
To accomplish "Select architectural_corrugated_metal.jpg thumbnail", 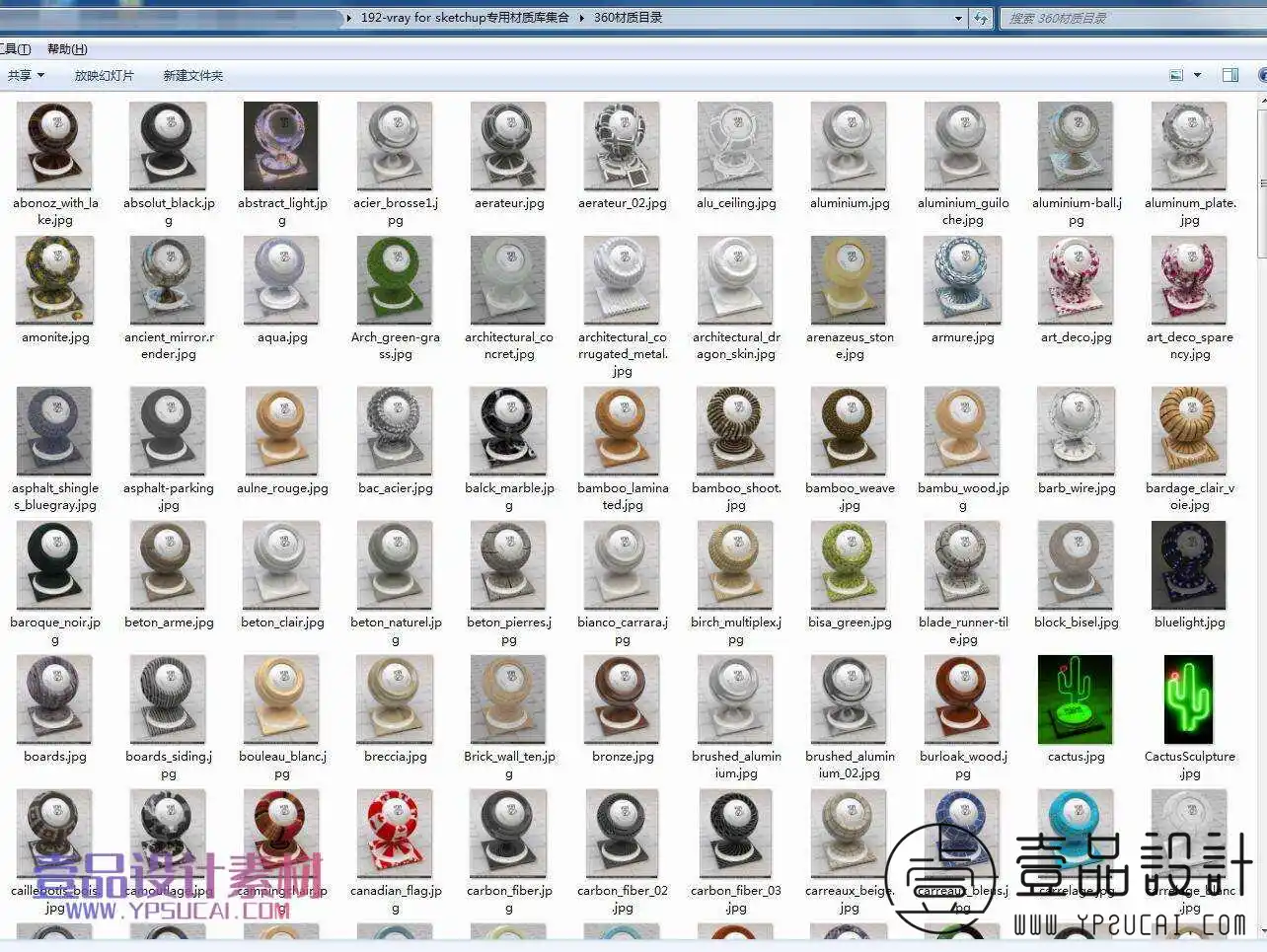I will click(x=622, y=280).
